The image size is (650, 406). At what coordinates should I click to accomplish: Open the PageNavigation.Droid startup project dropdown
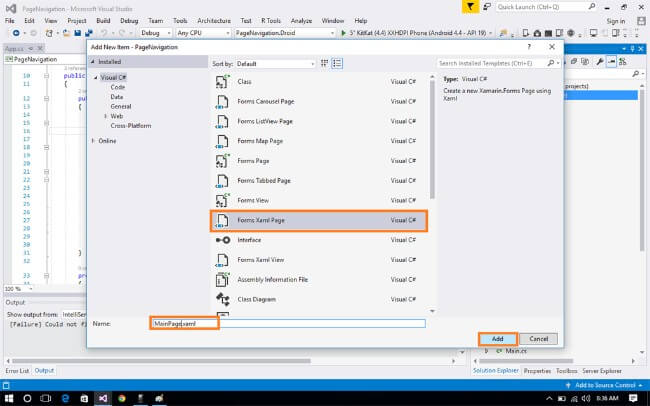point(285,33)
